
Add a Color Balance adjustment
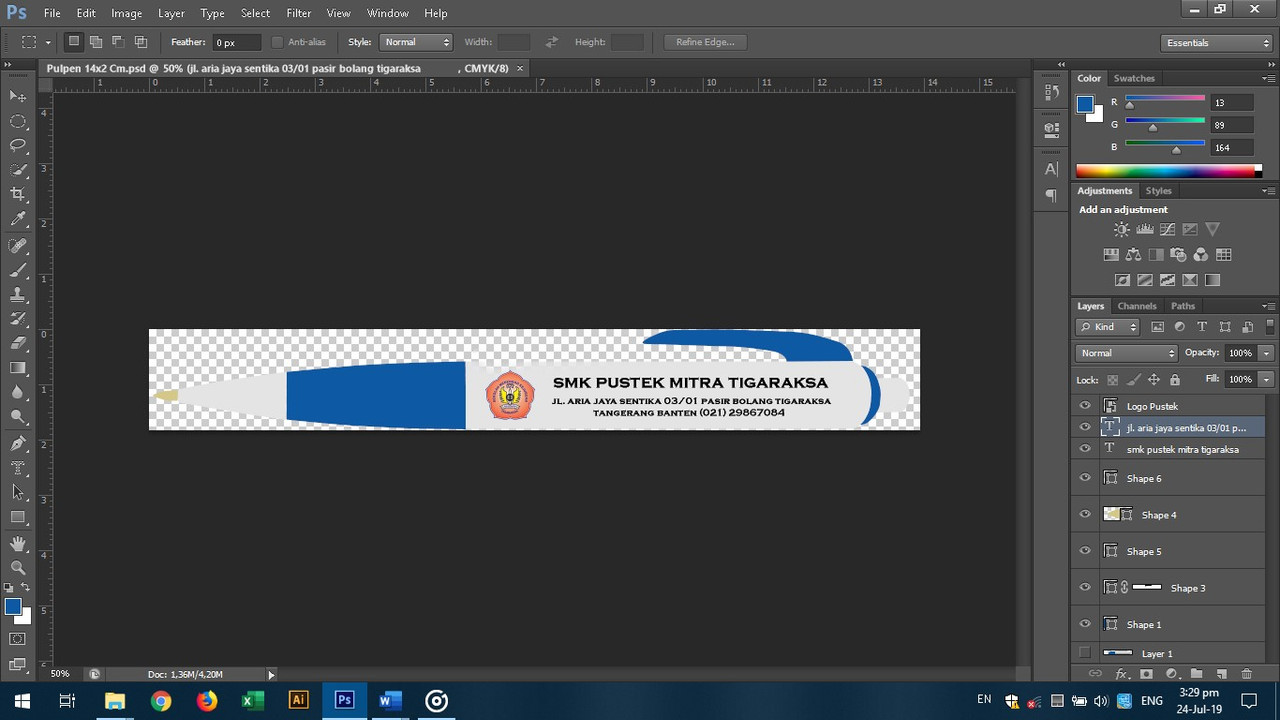click(x=1133, y=255)
